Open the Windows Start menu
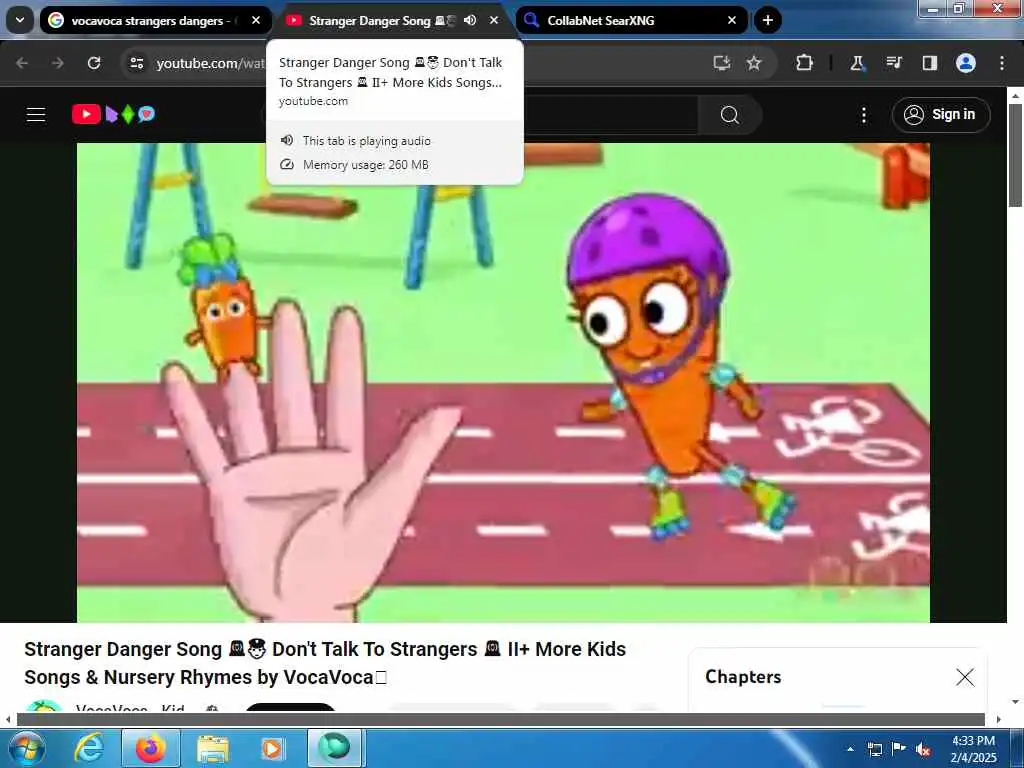 tap(25, 748)
